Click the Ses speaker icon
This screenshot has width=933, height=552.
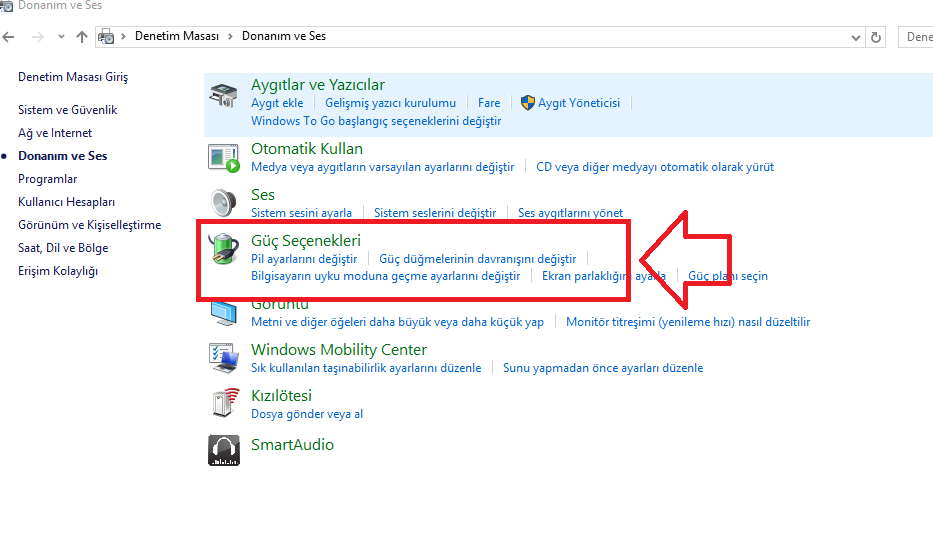(224, 202)
